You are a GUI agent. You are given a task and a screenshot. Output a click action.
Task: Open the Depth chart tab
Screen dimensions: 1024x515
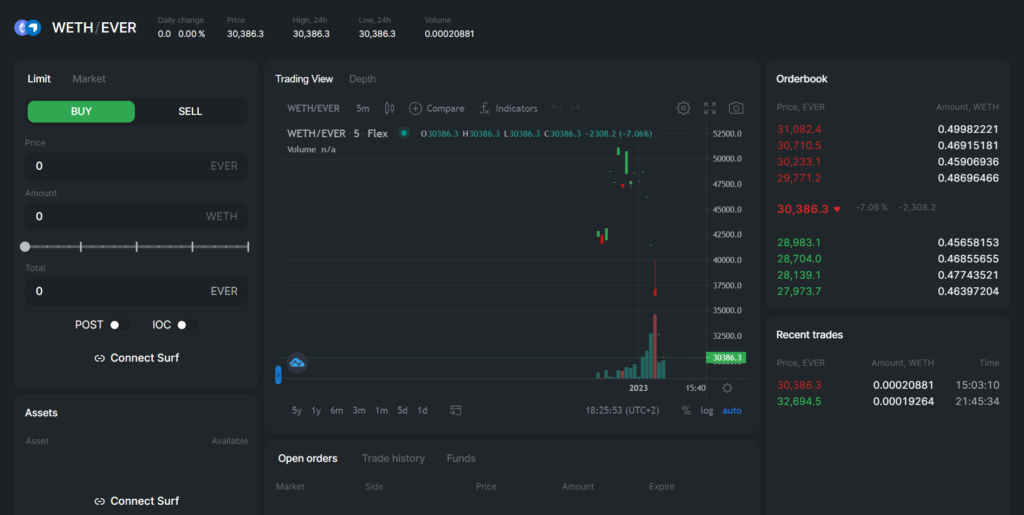tap(362, 79)
